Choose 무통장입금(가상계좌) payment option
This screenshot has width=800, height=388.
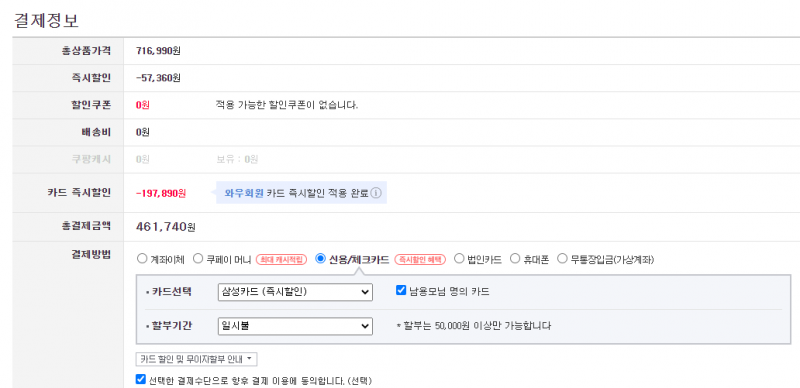point(562,259)
